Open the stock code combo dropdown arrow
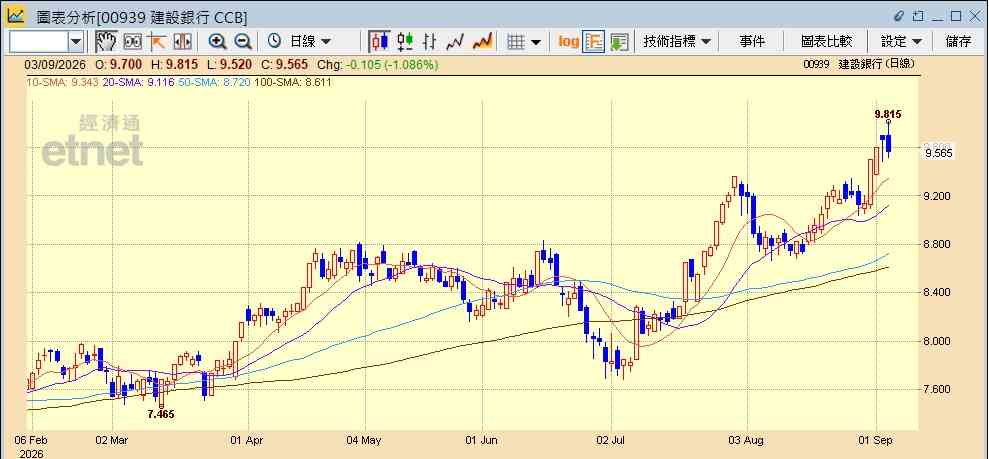 [x=76, y=42]
